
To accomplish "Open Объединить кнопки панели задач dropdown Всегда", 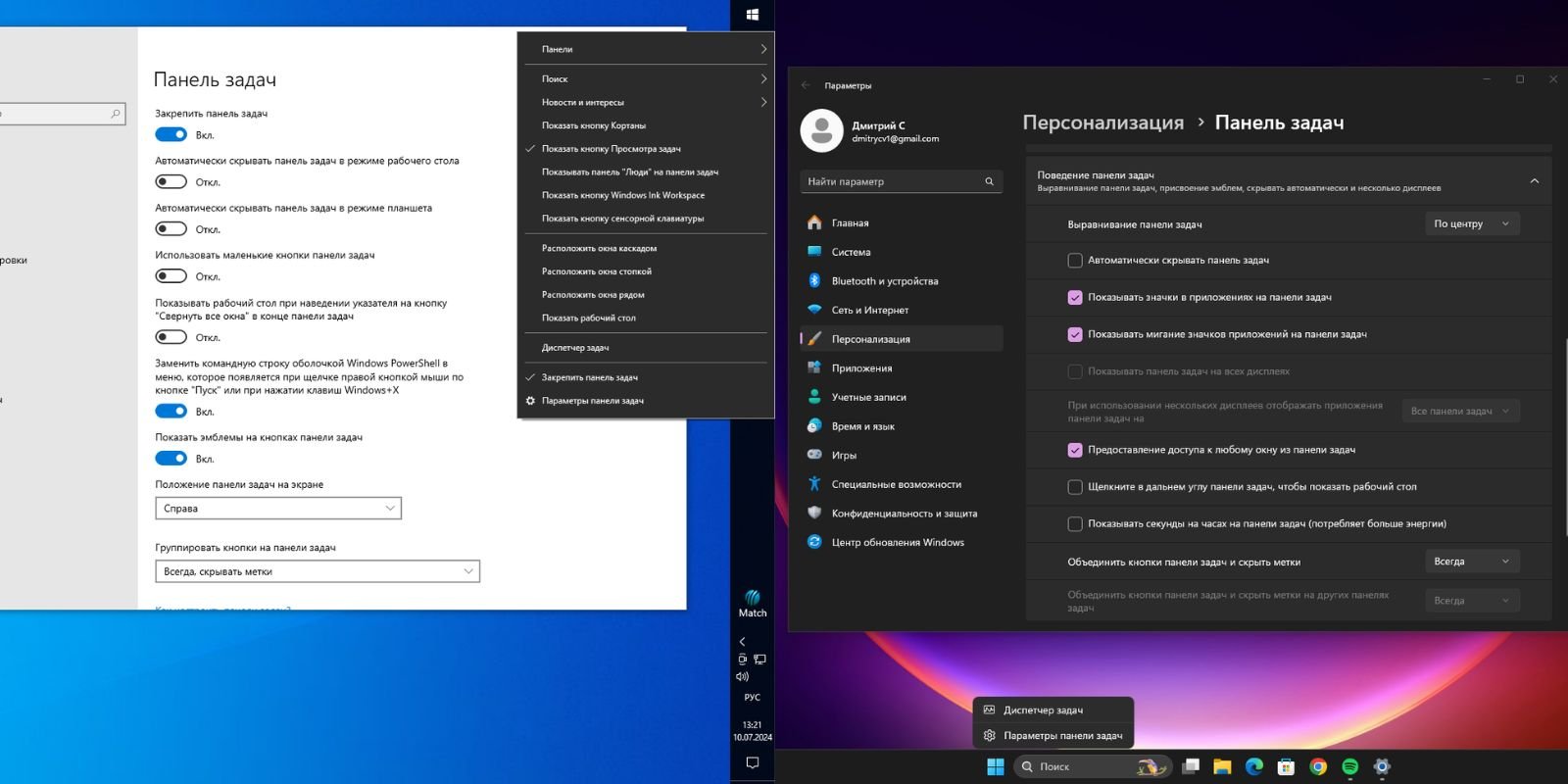I will point(1472,562).
